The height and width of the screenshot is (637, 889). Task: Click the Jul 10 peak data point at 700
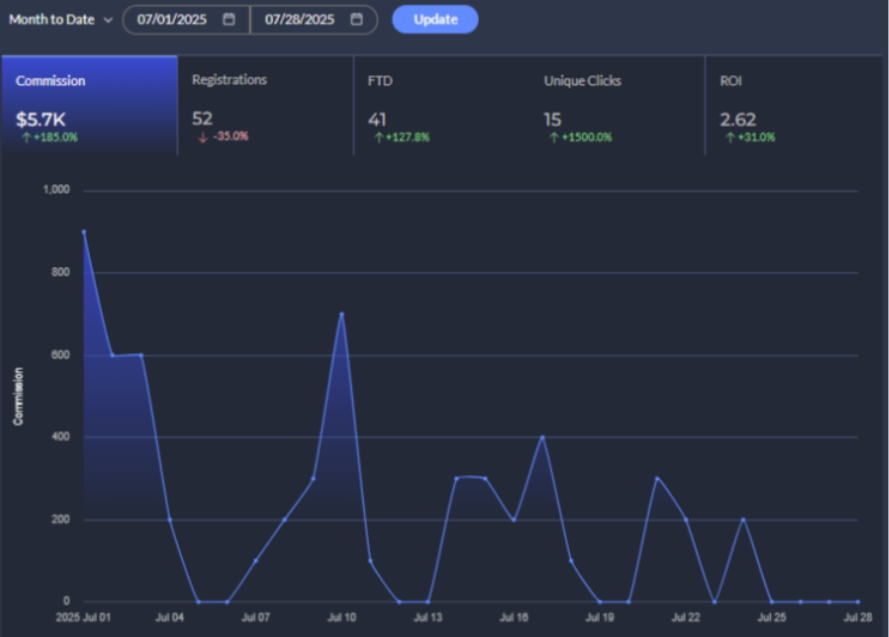(x=342, y=313)
